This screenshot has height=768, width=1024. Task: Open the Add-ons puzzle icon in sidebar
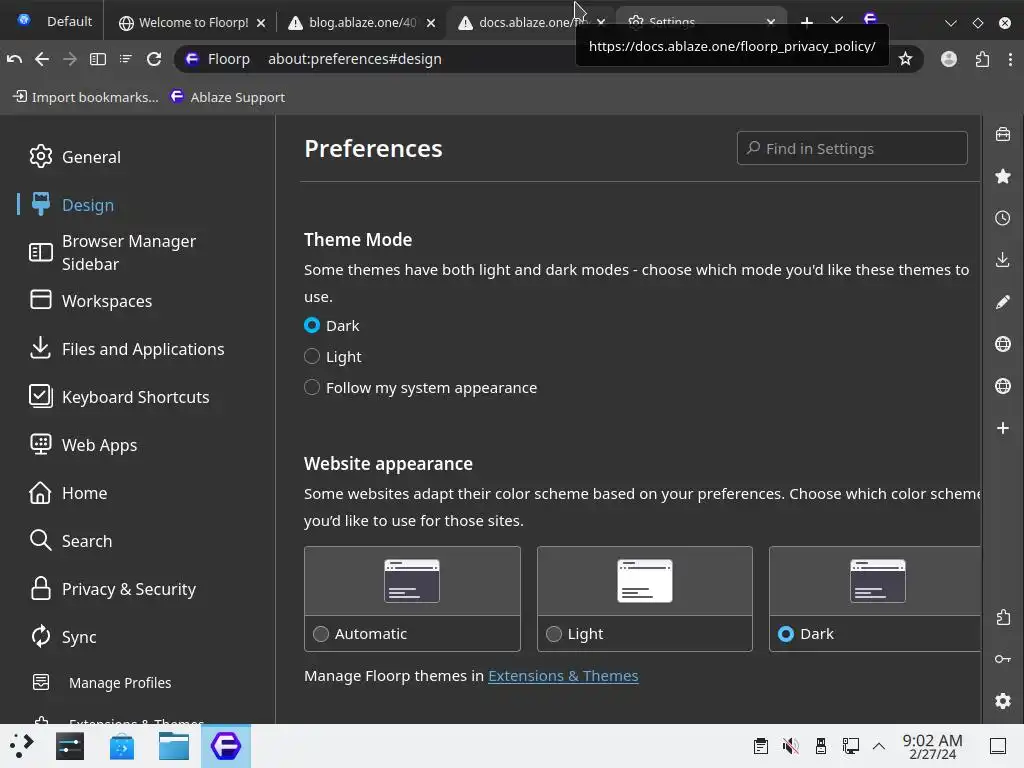point(1002,617)
